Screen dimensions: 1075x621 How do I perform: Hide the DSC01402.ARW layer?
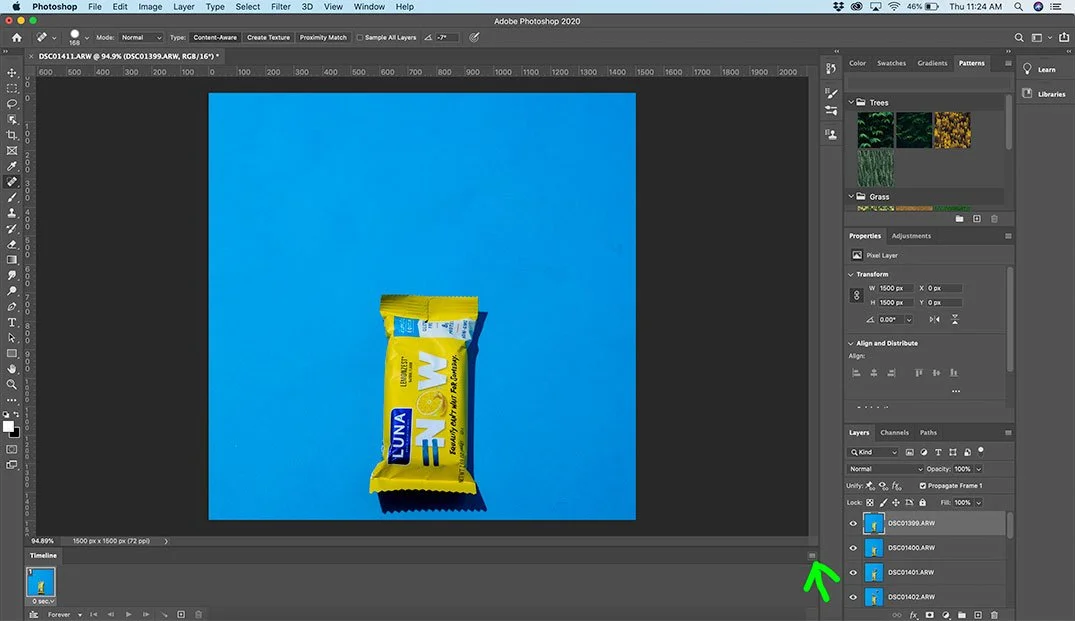853,597
